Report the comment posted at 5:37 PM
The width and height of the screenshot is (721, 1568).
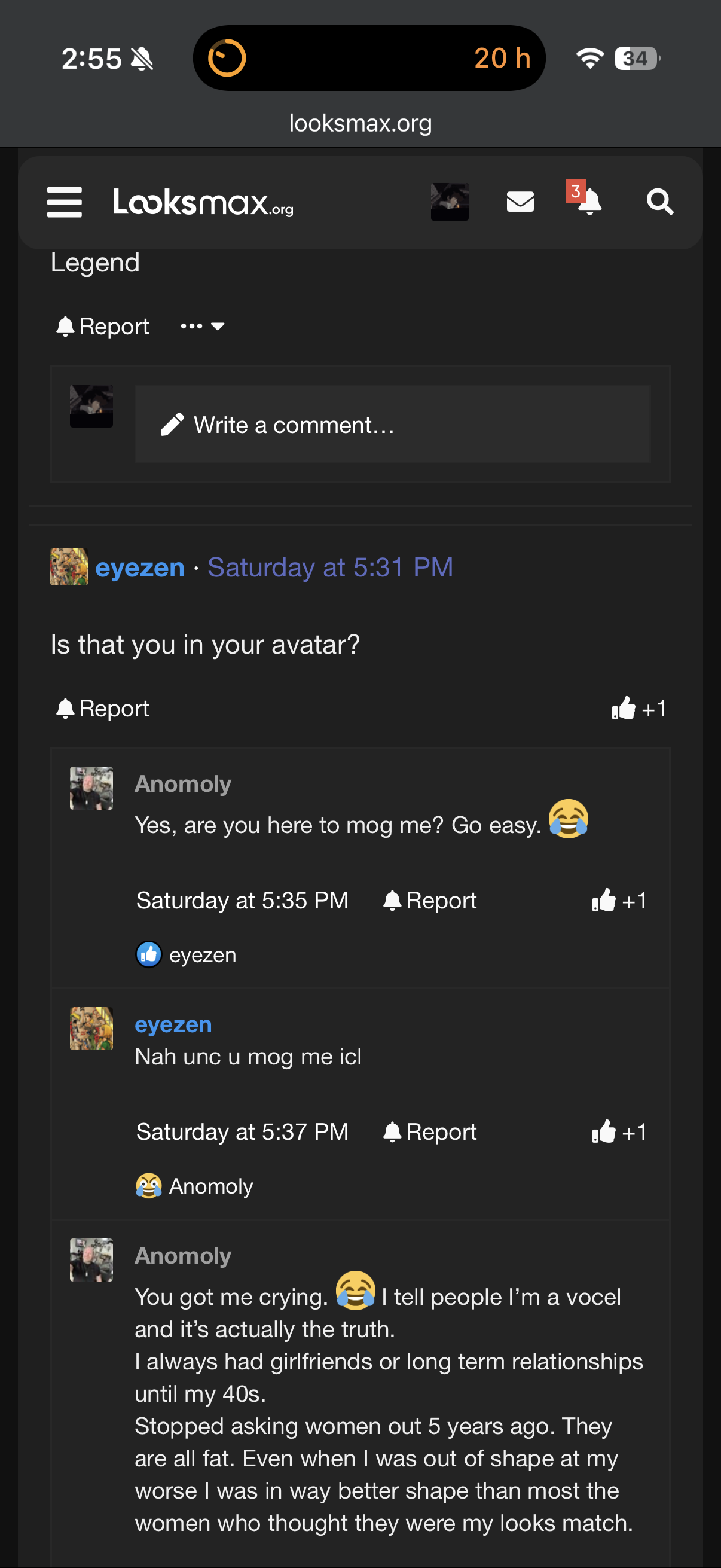[430, 1131]
